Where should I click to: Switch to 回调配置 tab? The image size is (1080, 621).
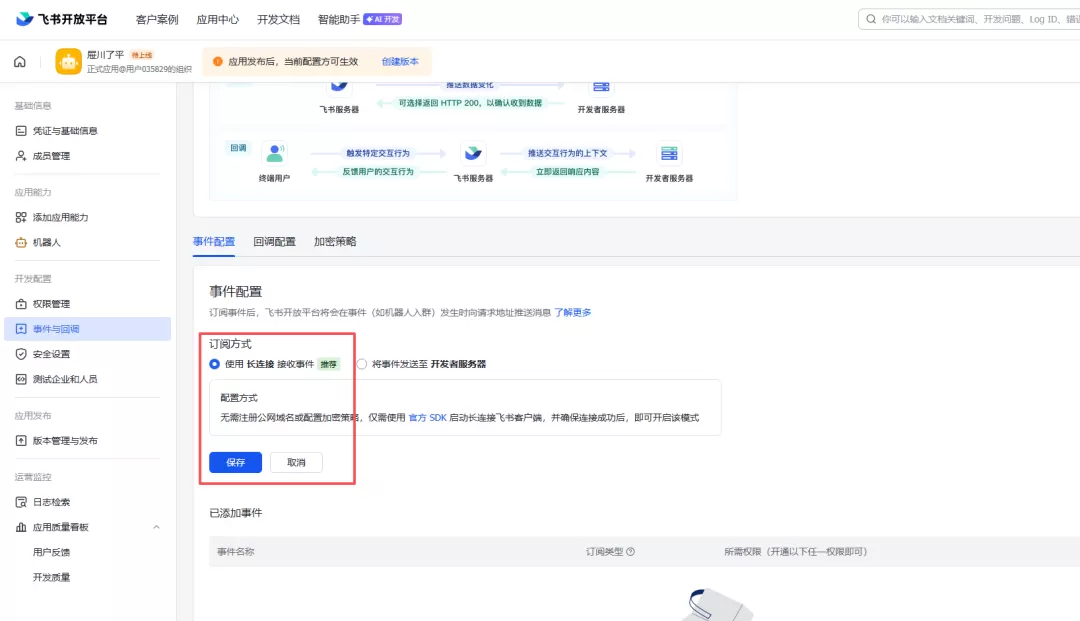click(274, 242)
